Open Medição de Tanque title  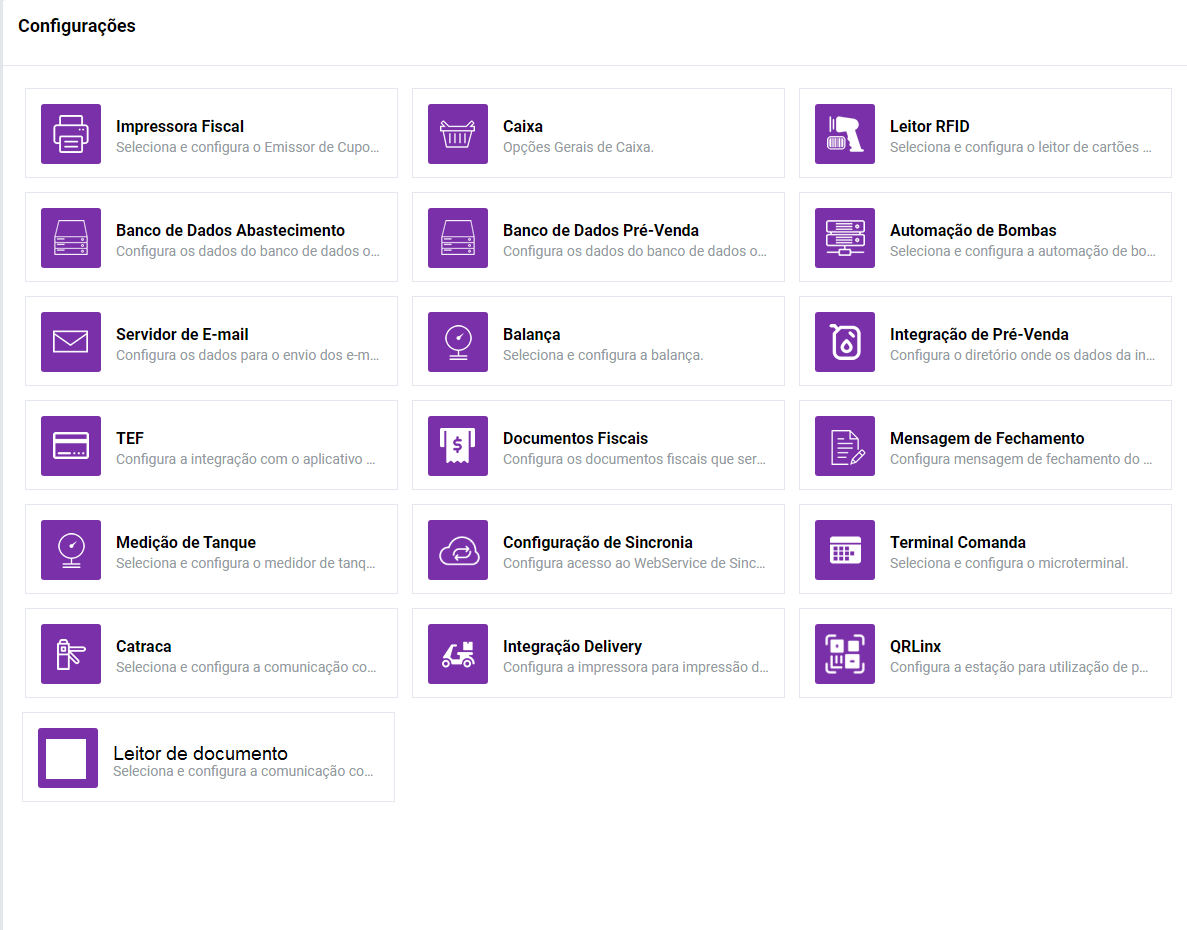185,543
